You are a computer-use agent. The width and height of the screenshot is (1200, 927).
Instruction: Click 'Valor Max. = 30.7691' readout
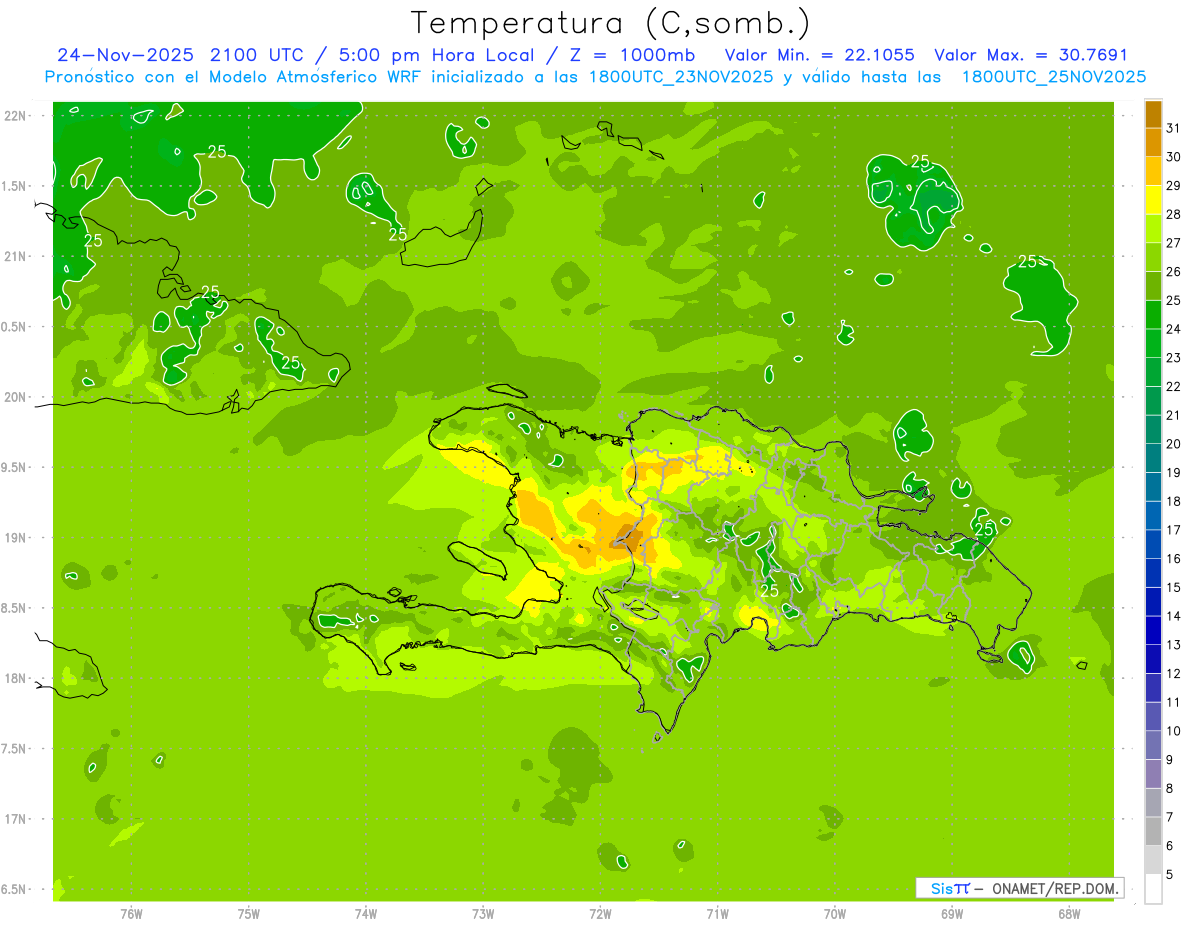pyautogui.click(x=1031, y=55)
